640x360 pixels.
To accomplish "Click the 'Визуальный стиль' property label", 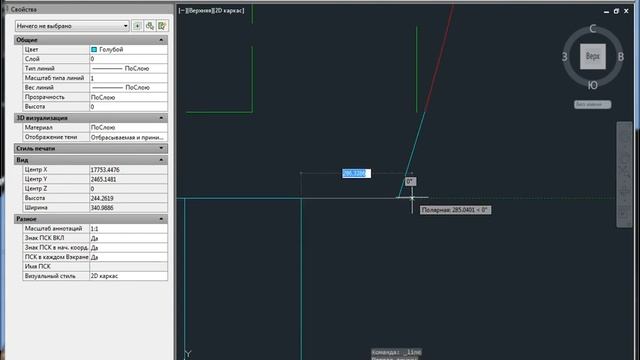I will point(50,276).
